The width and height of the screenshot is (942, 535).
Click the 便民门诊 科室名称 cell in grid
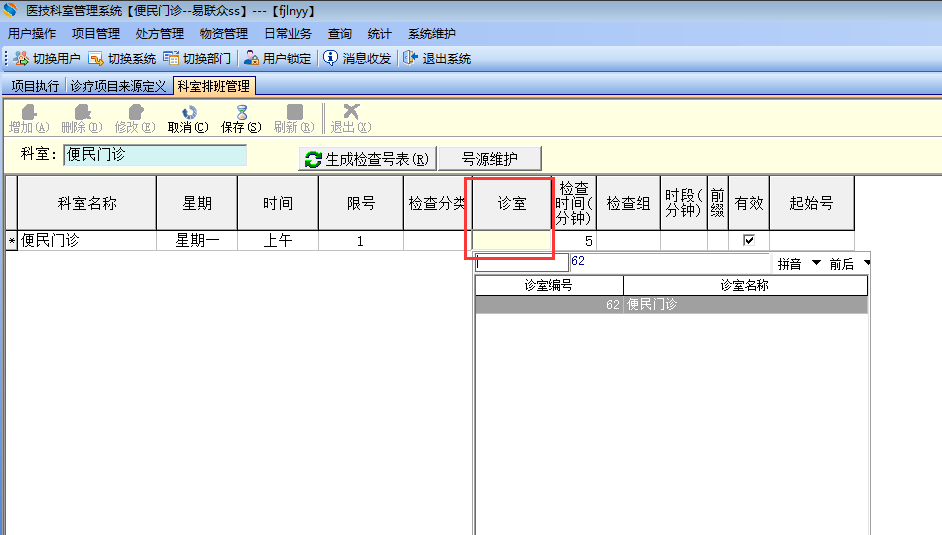pyautogui.click(x=87, y=241)
